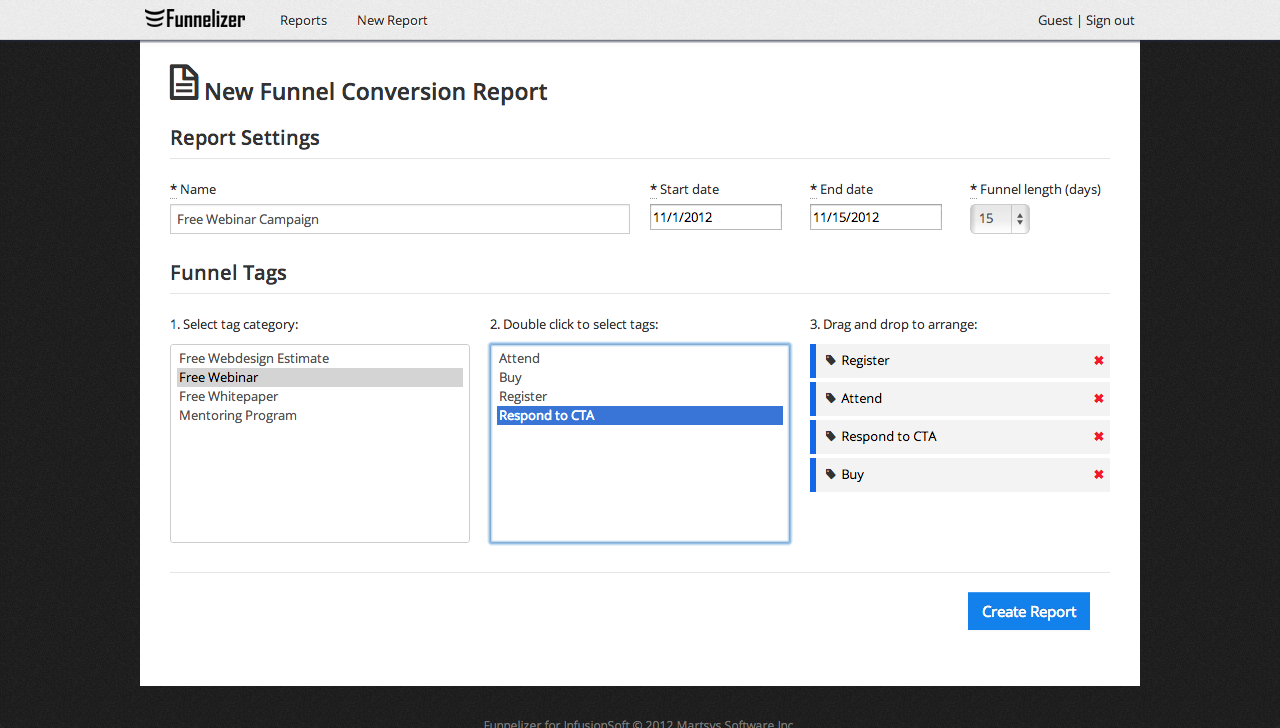This screenshot has width=1280, height=728.
Task: Open the Funnel length days dropdown
Action: coord(999,219)
